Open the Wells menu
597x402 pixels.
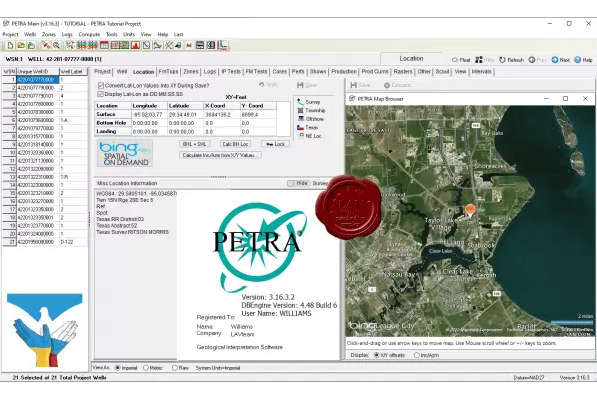[x=30, y=34]
